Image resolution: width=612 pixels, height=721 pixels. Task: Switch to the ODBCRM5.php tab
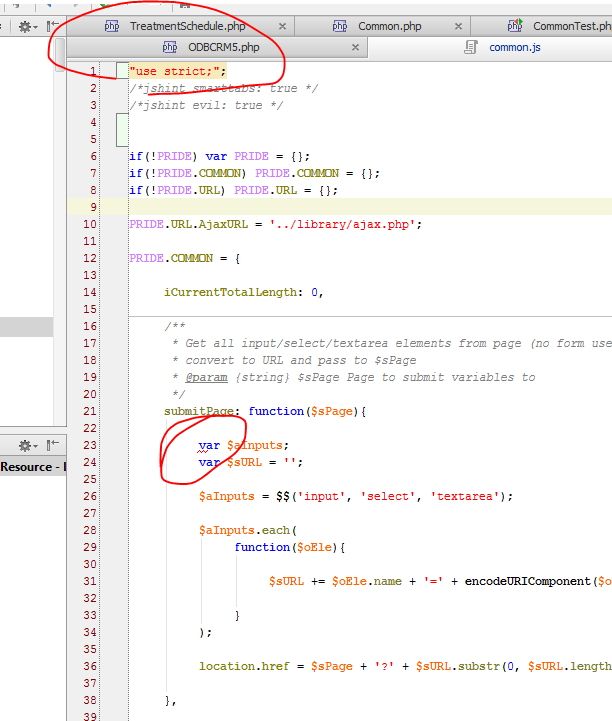[223, 47]
